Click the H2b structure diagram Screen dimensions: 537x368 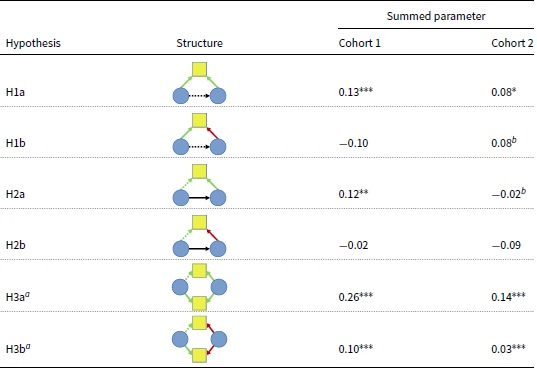click(199, 236)
